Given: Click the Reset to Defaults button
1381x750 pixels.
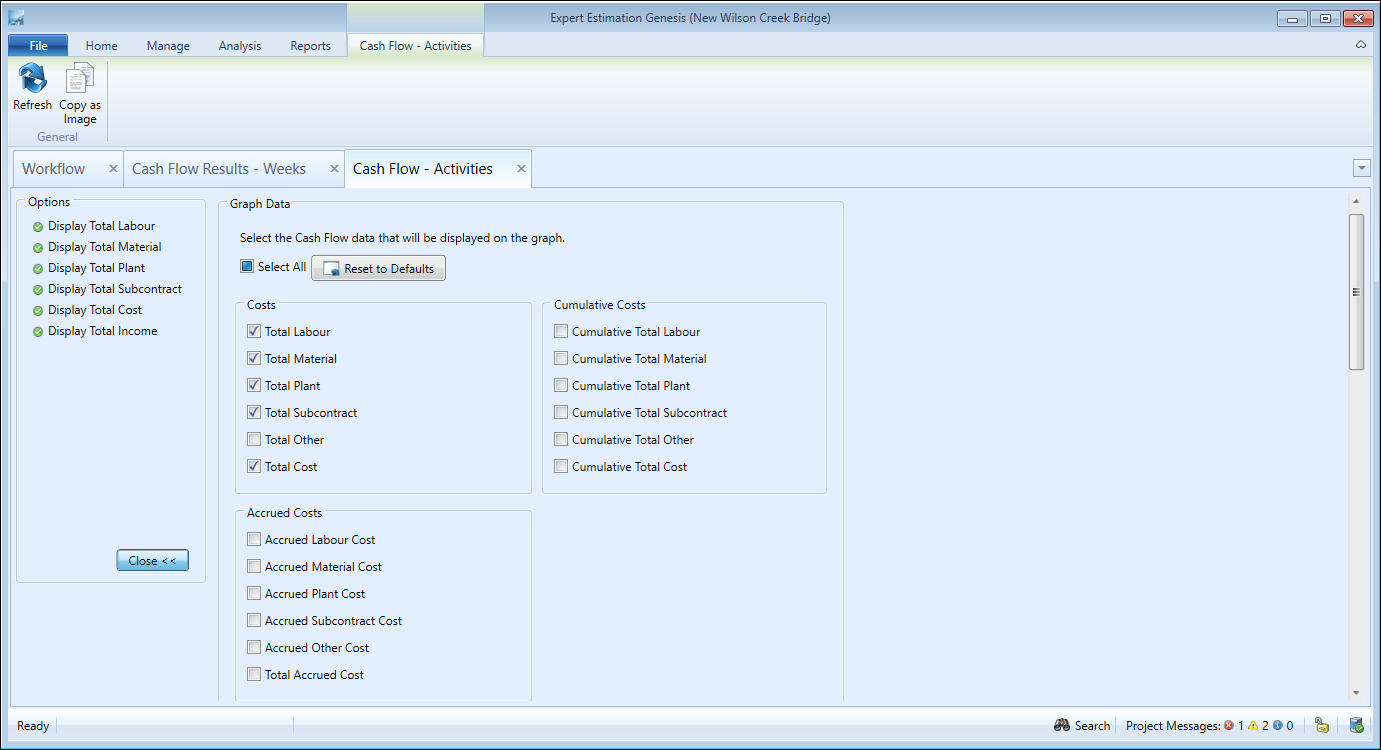Looking at the screenshot, I should pyautogui.click(x=378, y=268).
